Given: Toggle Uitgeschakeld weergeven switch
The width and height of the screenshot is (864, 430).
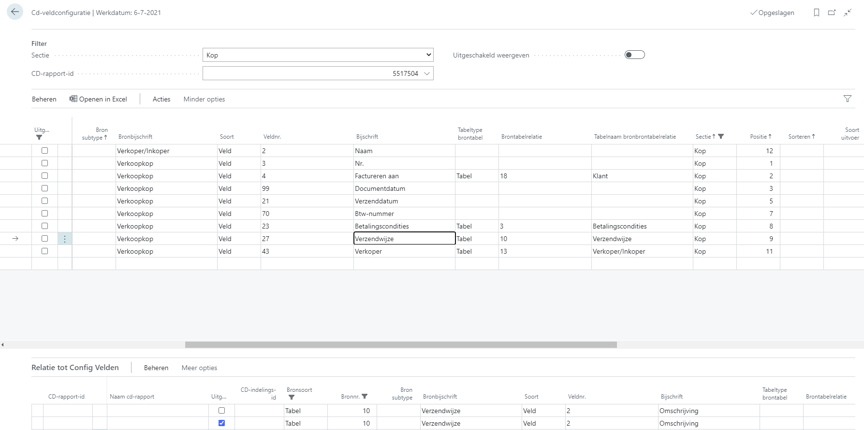Looking at the screenshot, I should pyautogui.click(x=634, y=55).
